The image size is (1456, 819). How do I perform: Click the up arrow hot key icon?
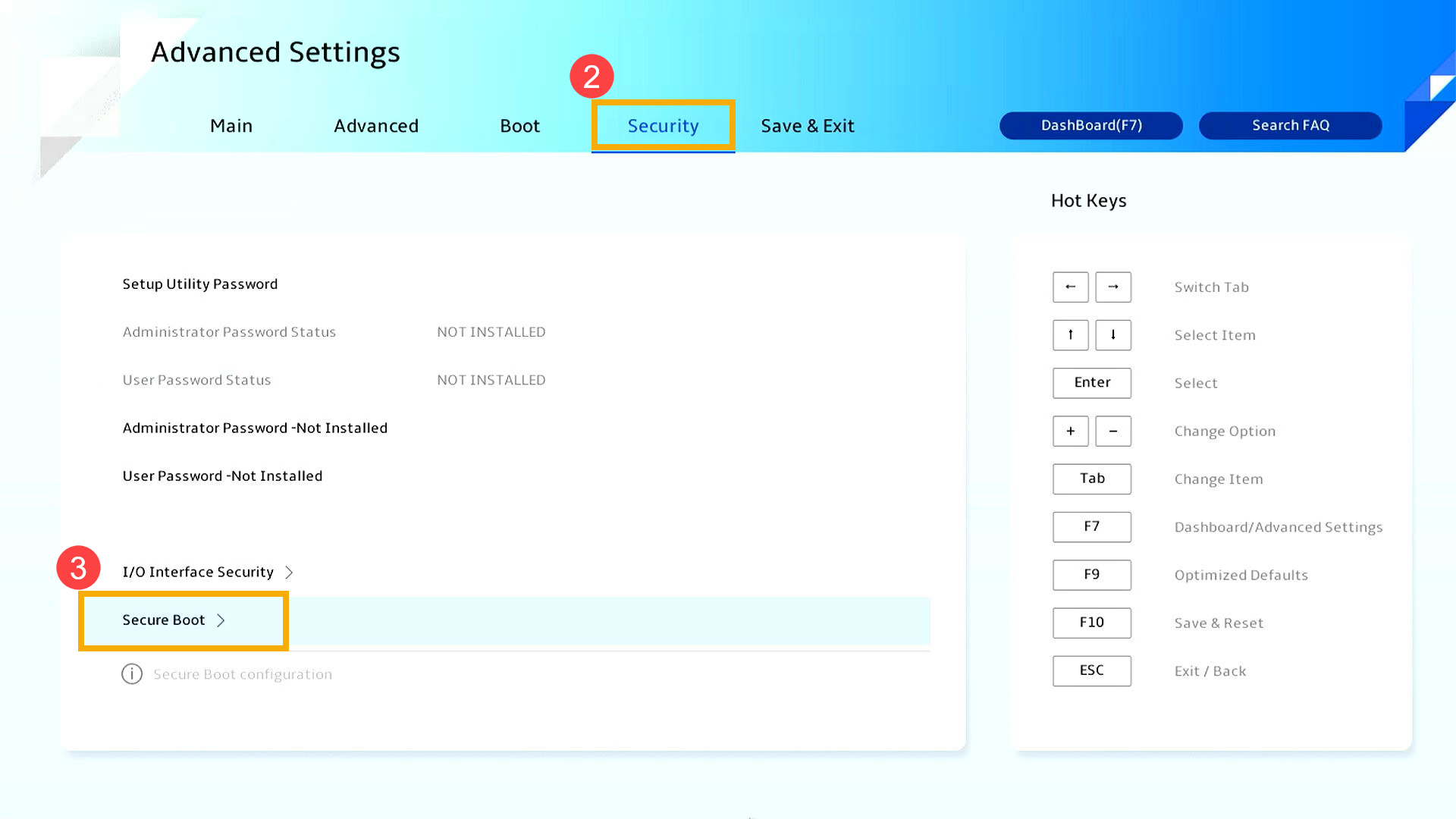click(1070, 334)
